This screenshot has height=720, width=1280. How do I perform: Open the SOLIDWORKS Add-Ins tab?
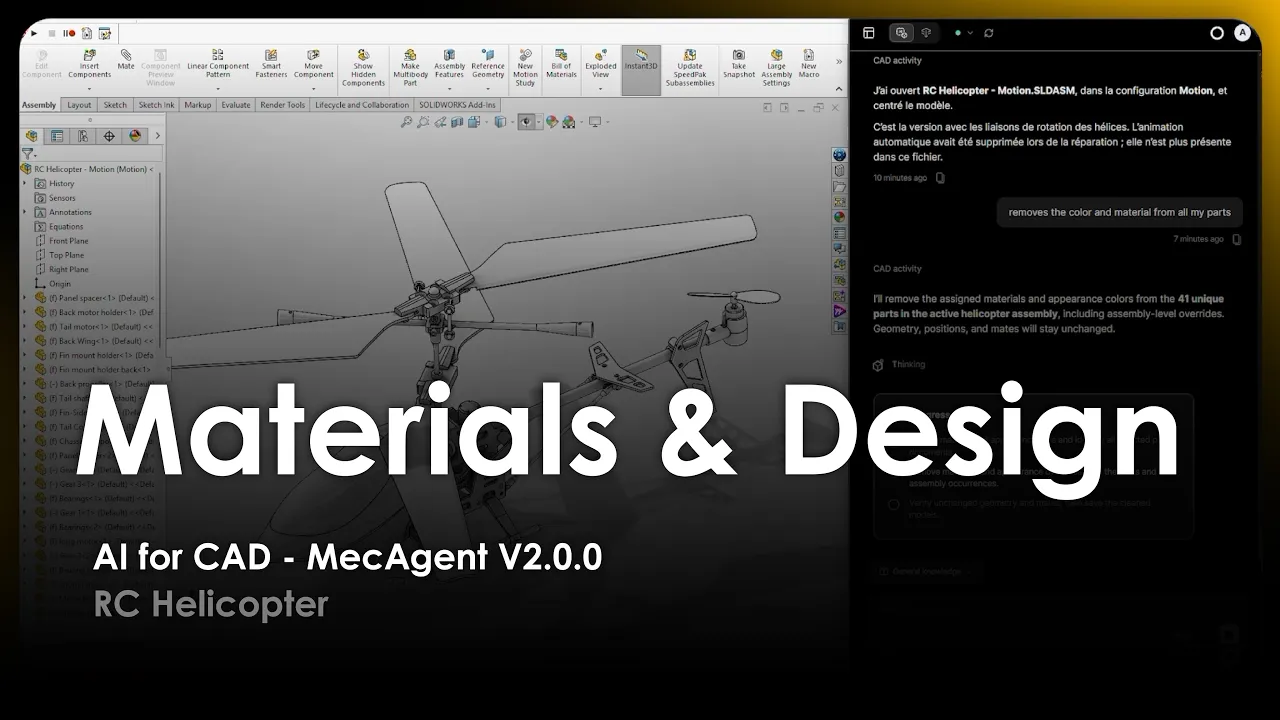coord(456,105)
